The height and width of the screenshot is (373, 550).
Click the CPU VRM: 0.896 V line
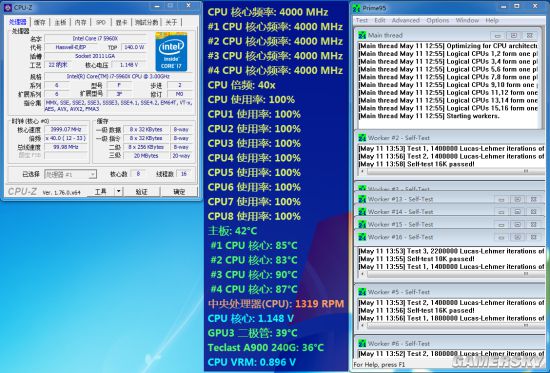pyautogui.click(x=252, y=362)
